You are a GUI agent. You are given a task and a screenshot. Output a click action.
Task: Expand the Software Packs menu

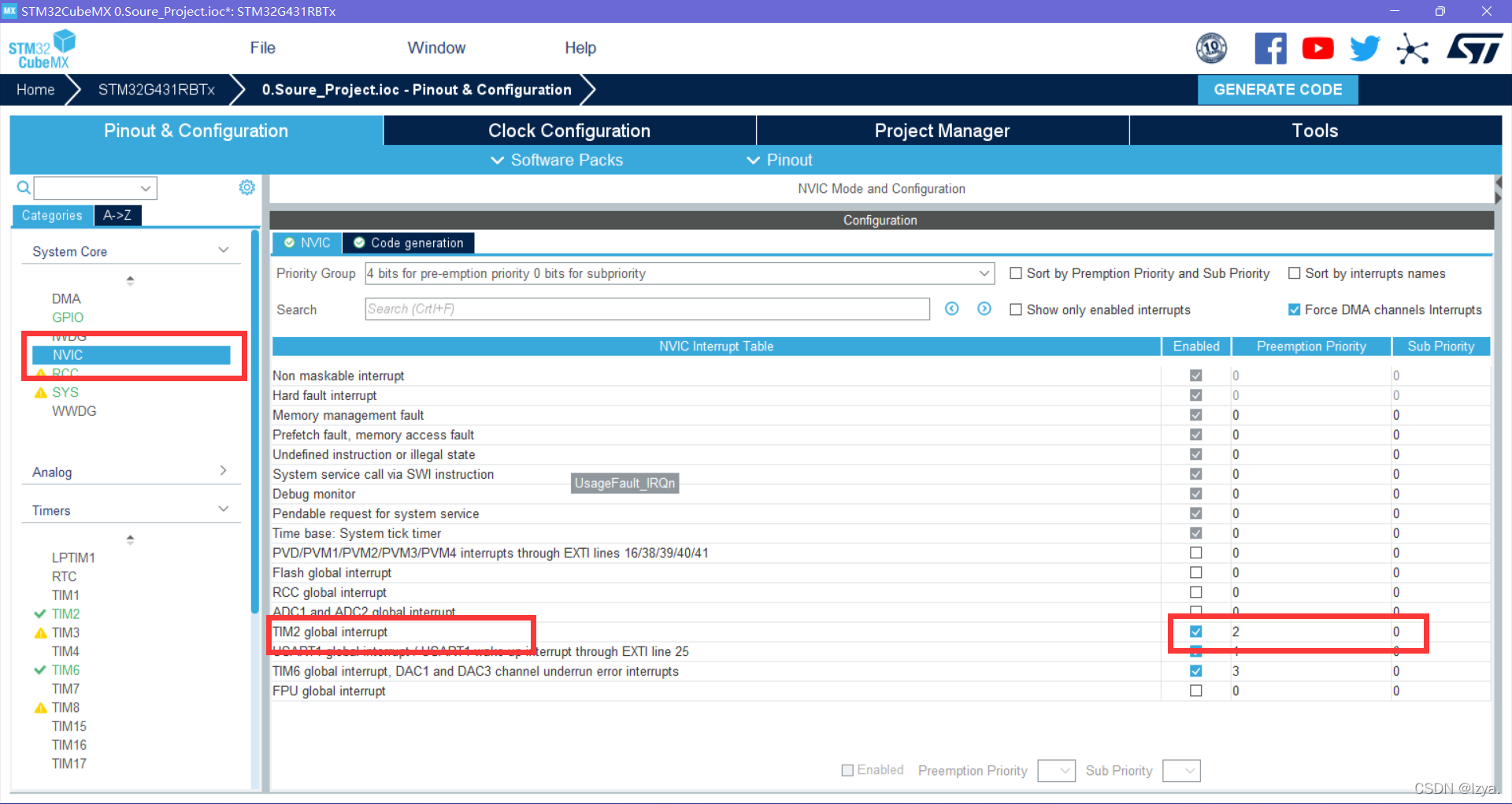557,160
